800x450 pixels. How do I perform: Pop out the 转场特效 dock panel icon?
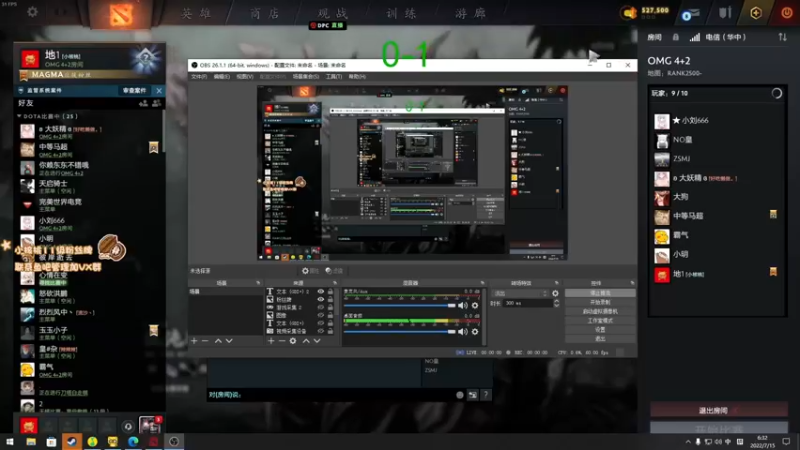(x=556, y=283)
